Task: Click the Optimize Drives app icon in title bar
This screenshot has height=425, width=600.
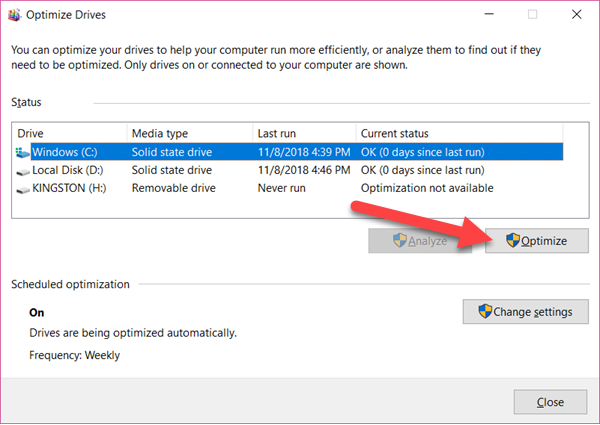Action: click(x=14, y=15)
